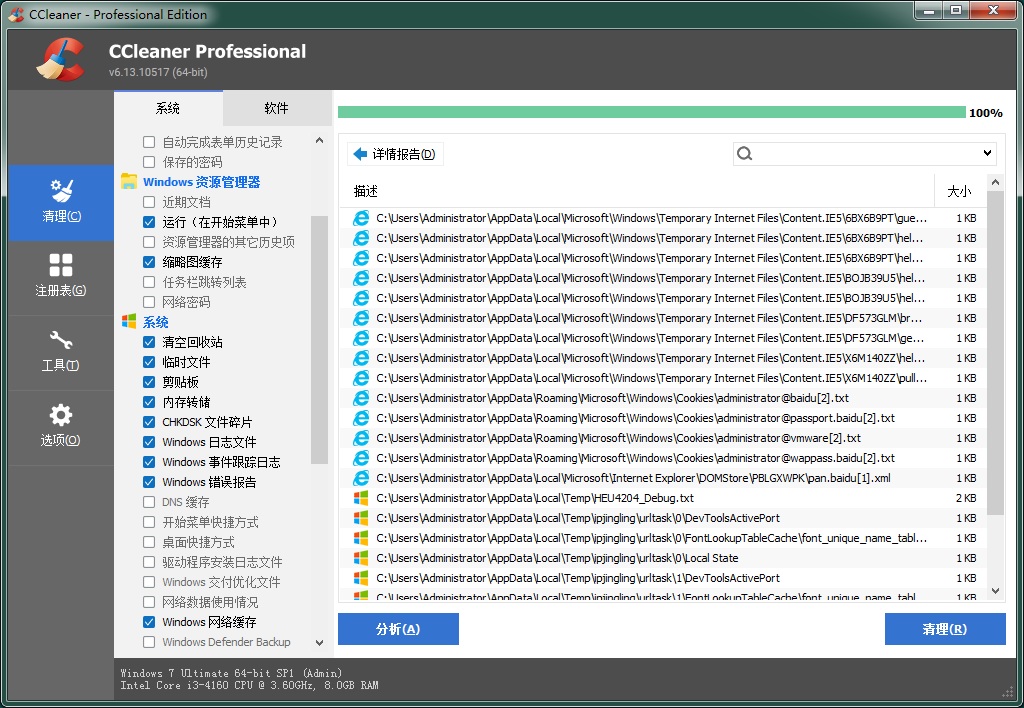Open the 注册表 registry section icon
This screenshot has height=708, width=1024.
[x=61, y=265]
